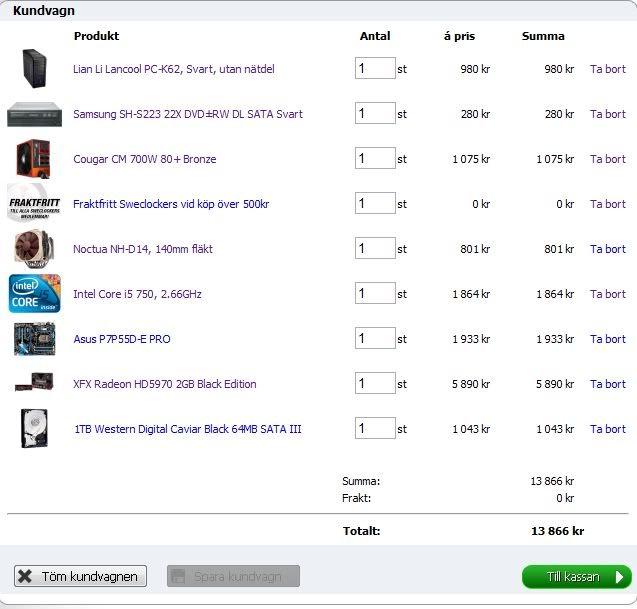The height and width of the screenshot is (609, 637).
Task: Click the Antal column header
Action: (375, 36)
